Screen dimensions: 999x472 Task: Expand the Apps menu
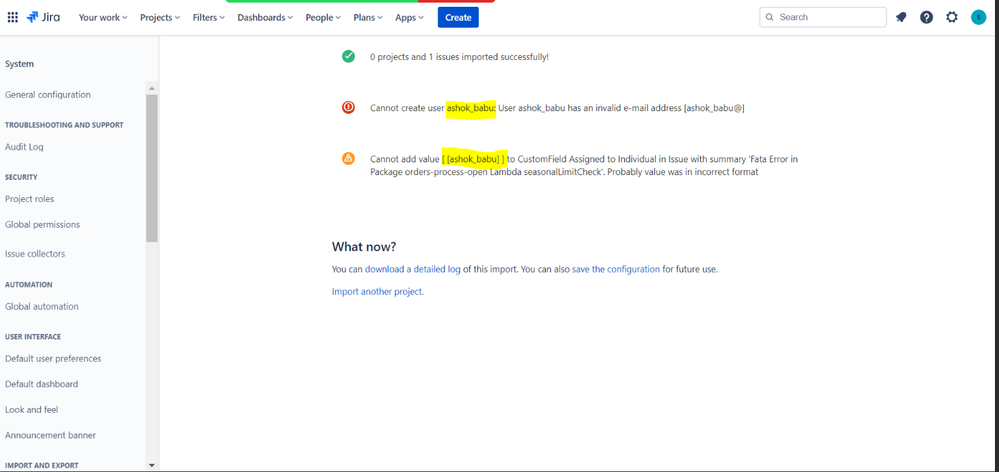(x=409, y=17)
